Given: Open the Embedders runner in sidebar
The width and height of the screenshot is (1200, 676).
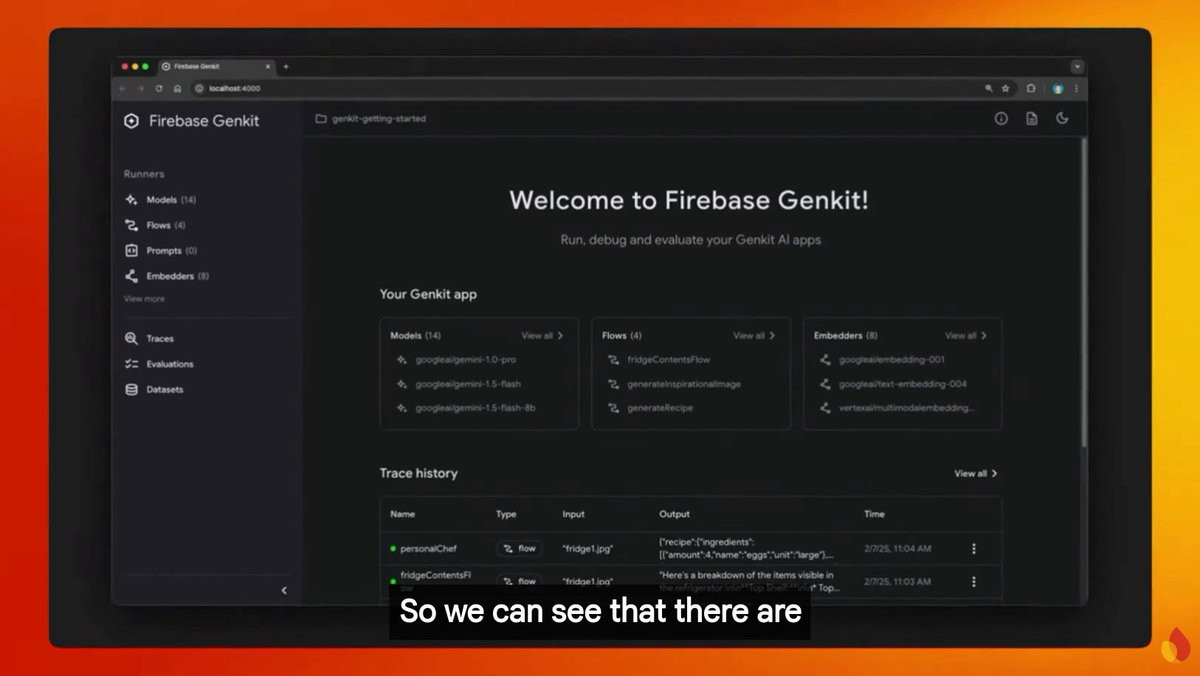Looking at the screenshot, I should 166,276.
